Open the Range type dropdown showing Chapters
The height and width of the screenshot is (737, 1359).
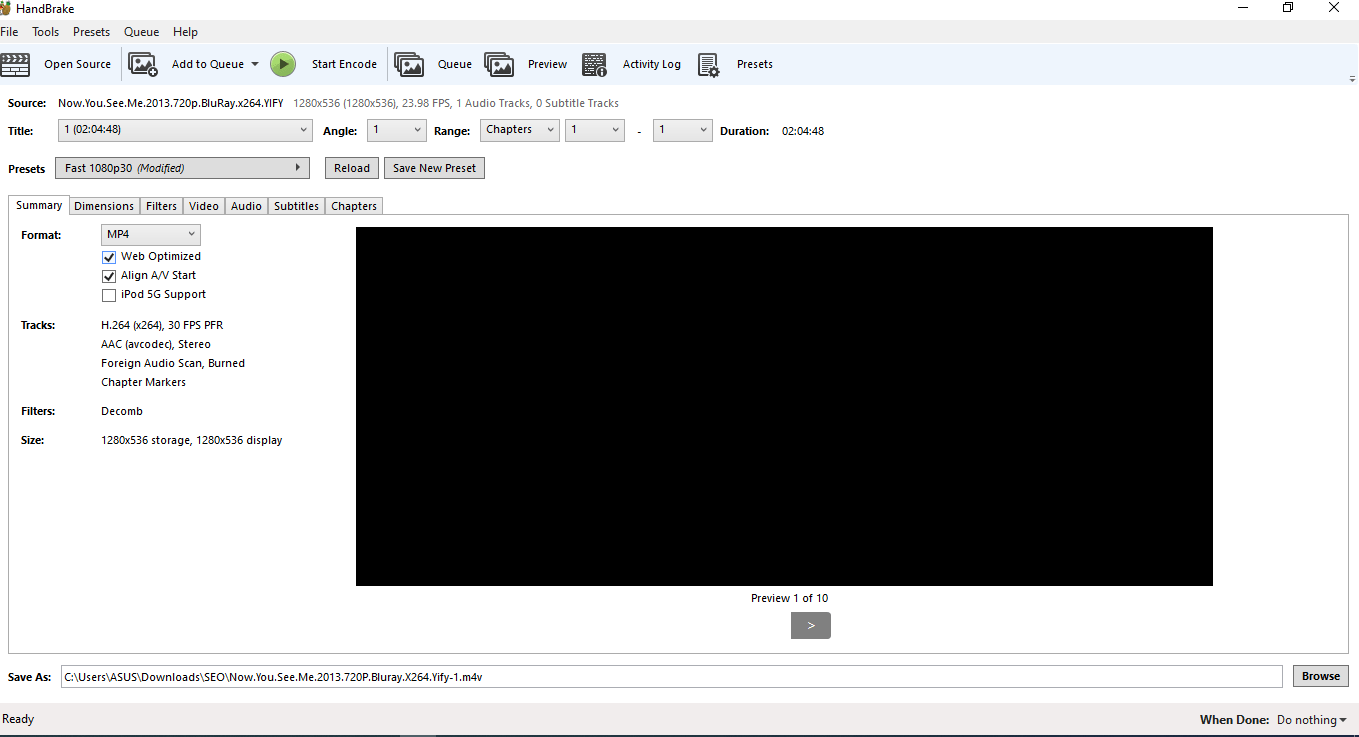tap(519, 129)
